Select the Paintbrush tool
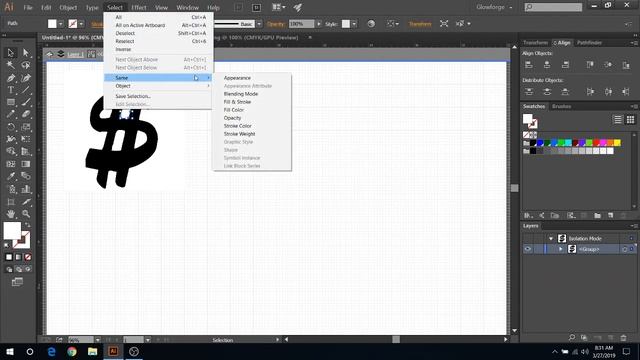The width and height of the screenshot is (640, 360). (x=26, y=102)
